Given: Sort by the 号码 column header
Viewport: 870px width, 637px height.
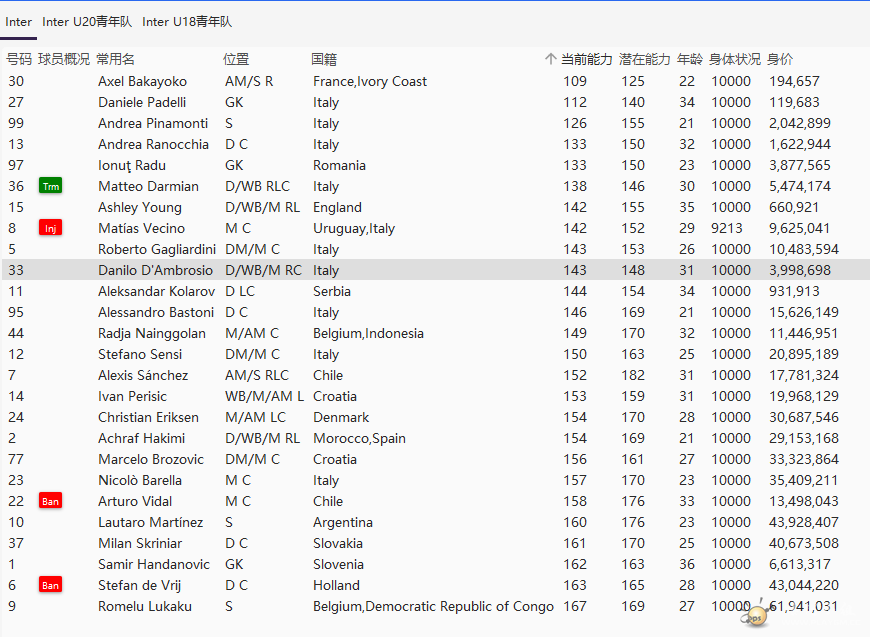Looking at the screenshot, I should [x=19, y=59].
